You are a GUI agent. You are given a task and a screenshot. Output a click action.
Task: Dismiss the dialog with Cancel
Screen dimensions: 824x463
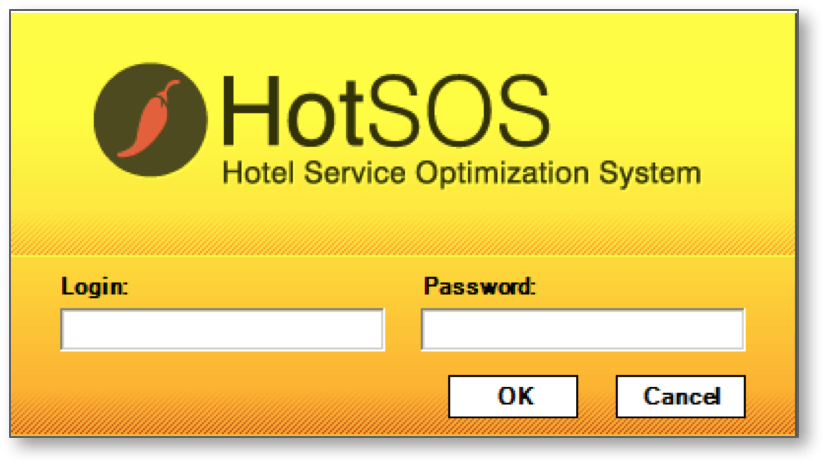point(681,396)
